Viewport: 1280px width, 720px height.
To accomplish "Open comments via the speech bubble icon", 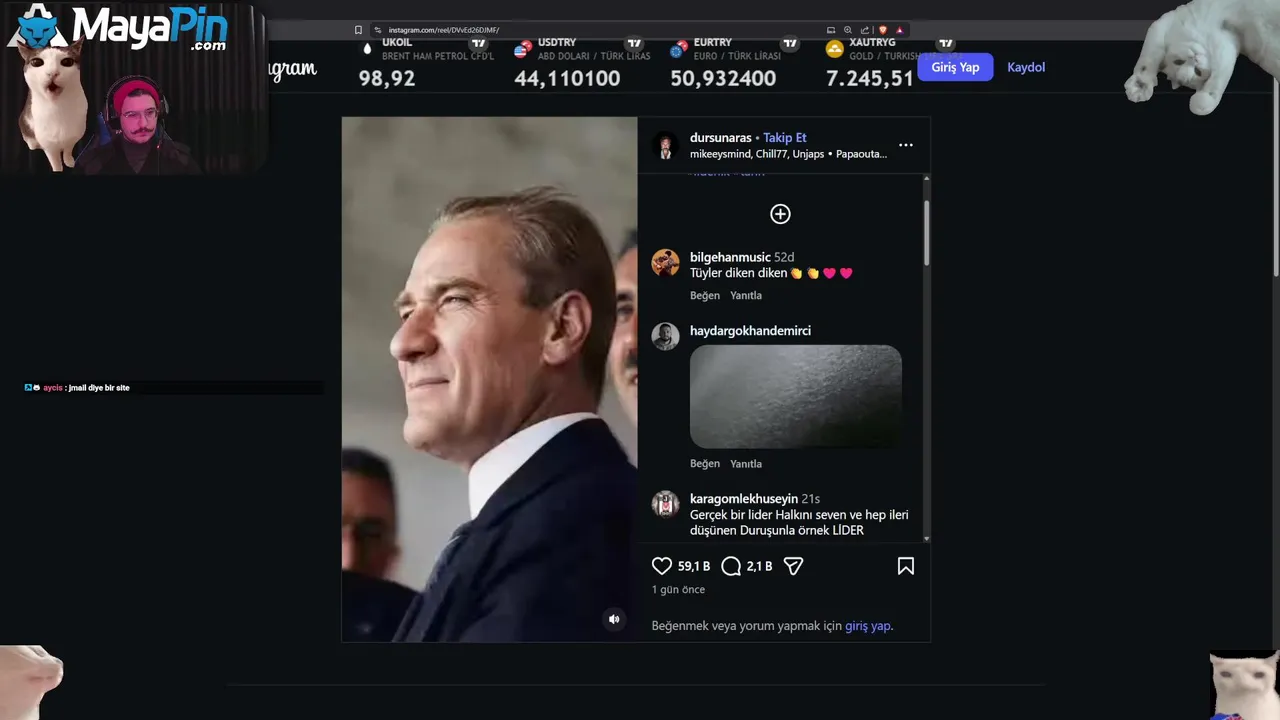I will 731,566.
